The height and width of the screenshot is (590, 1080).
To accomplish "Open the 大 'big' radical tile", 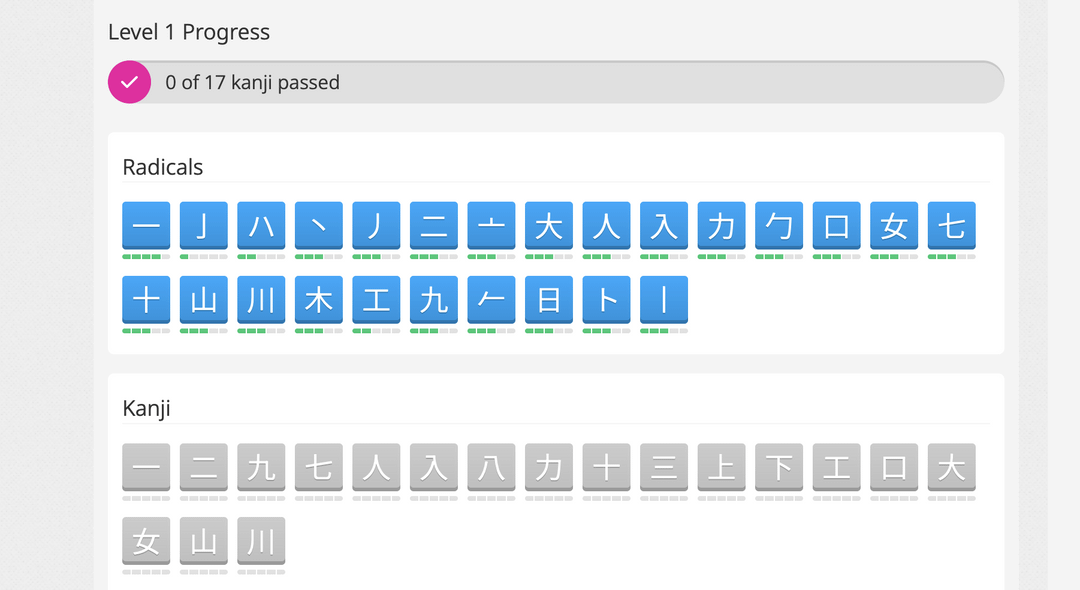I will (548, 225).
